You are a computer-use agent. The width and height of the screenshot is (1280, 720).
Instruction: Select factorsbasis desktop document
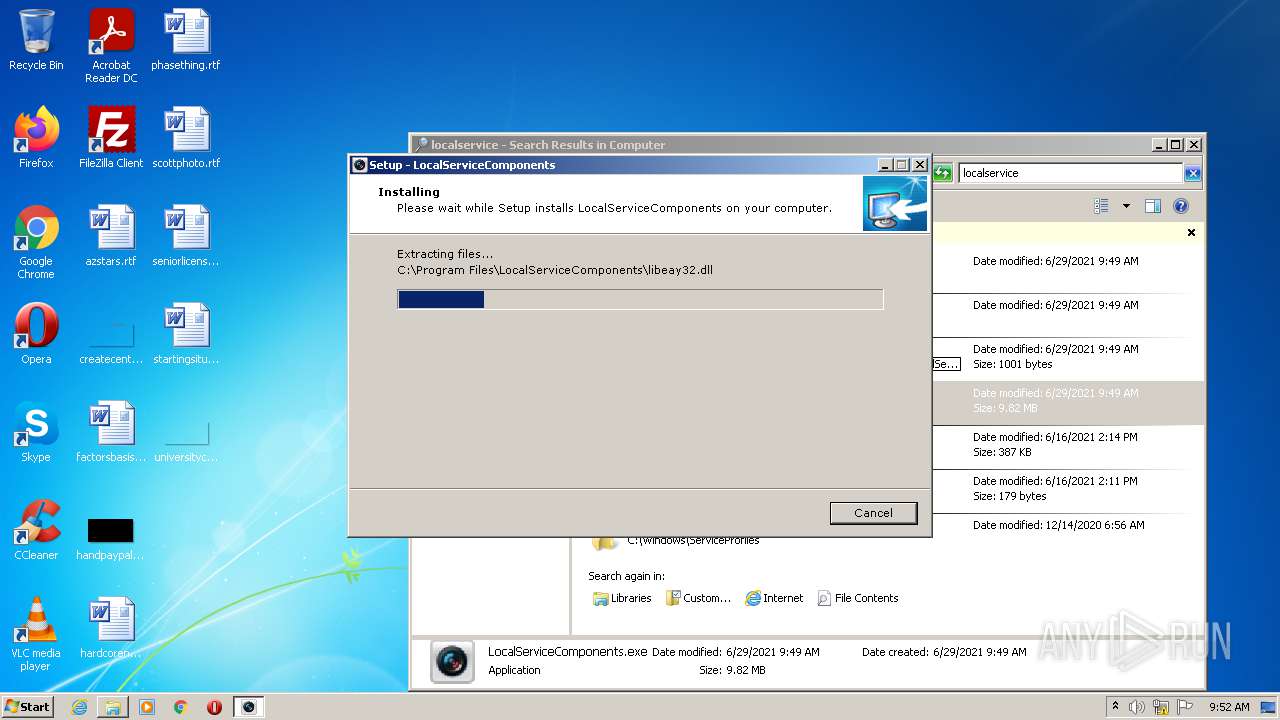click(111, 432)
